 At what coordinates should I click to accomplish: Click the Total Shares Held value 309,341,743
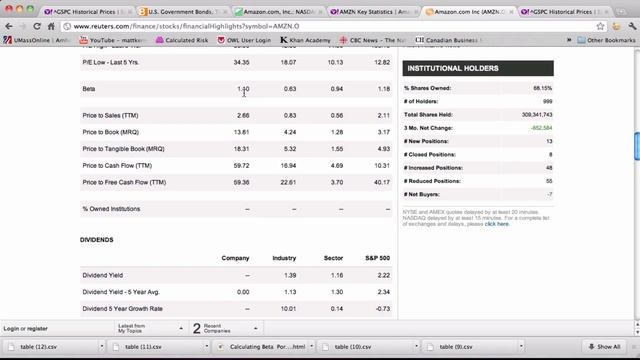point(537,115)
